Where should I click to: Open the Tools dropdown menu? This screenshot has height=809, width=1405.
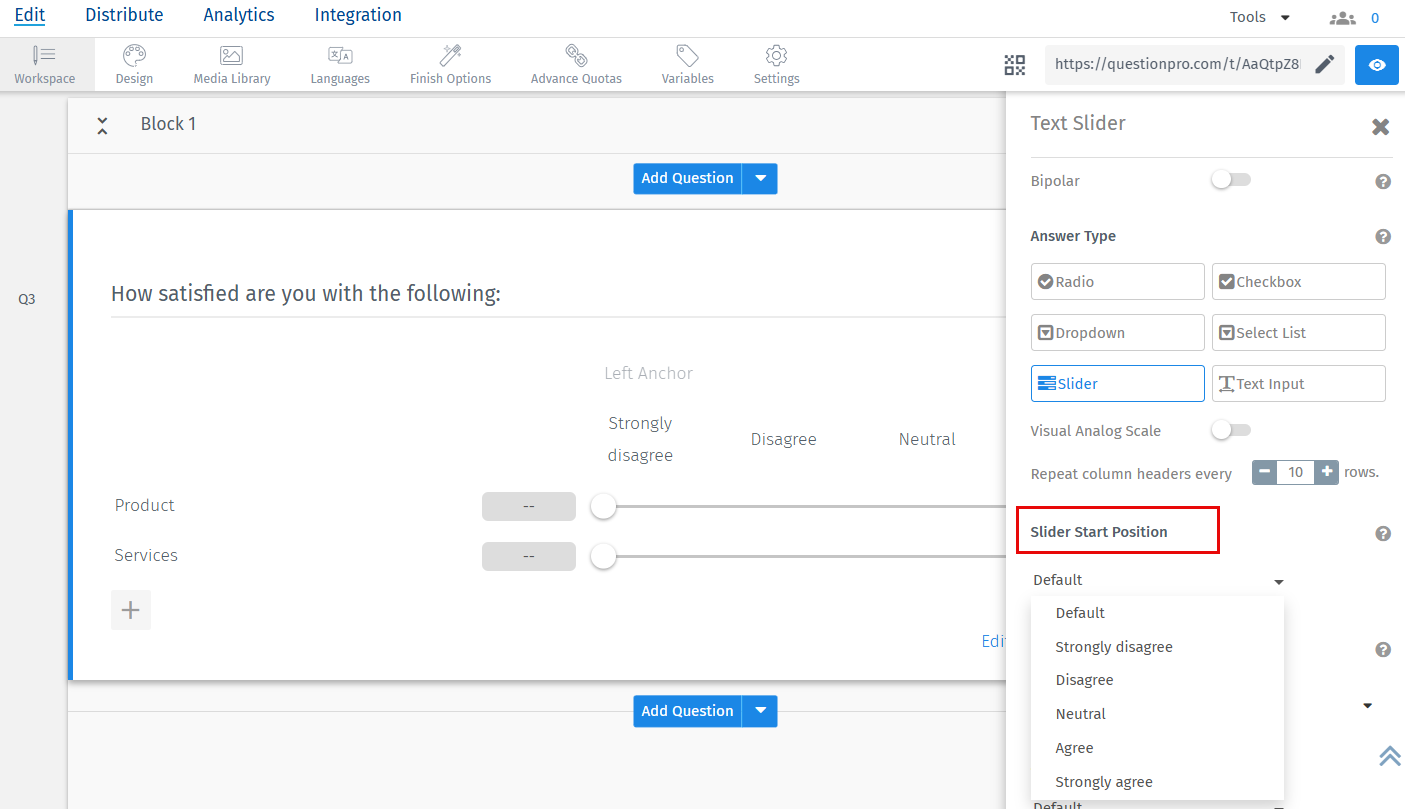(x=1260, y=17)
